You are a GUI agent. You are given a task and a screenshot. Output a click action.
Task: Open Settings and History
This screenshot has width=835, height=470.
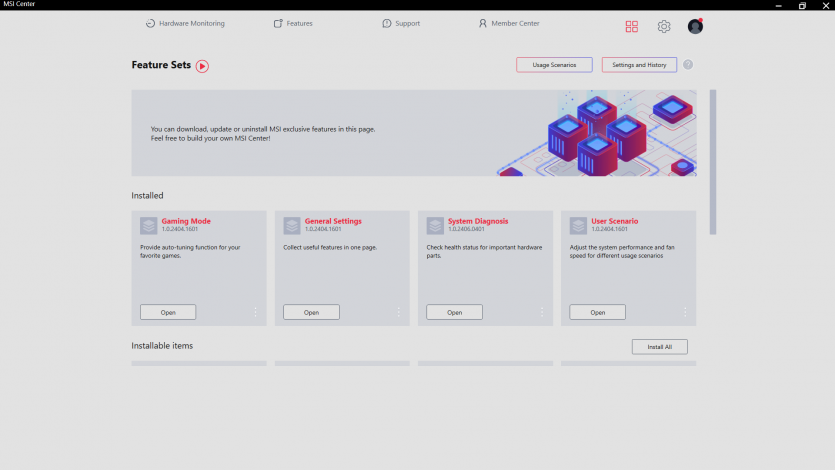tap(639, 65)
